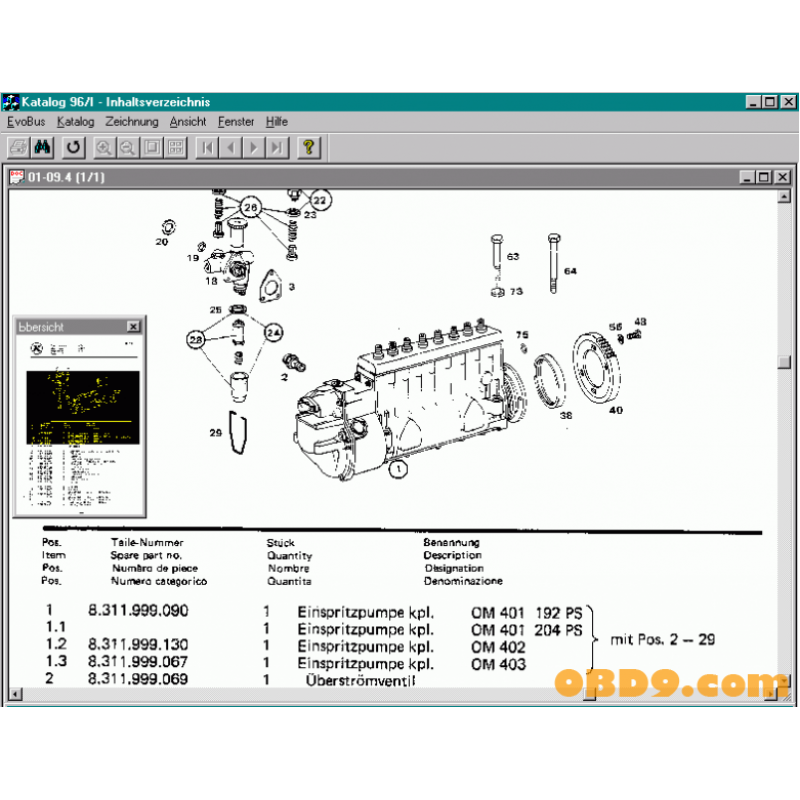Select the fit-to-page view icon

[152, 148]
